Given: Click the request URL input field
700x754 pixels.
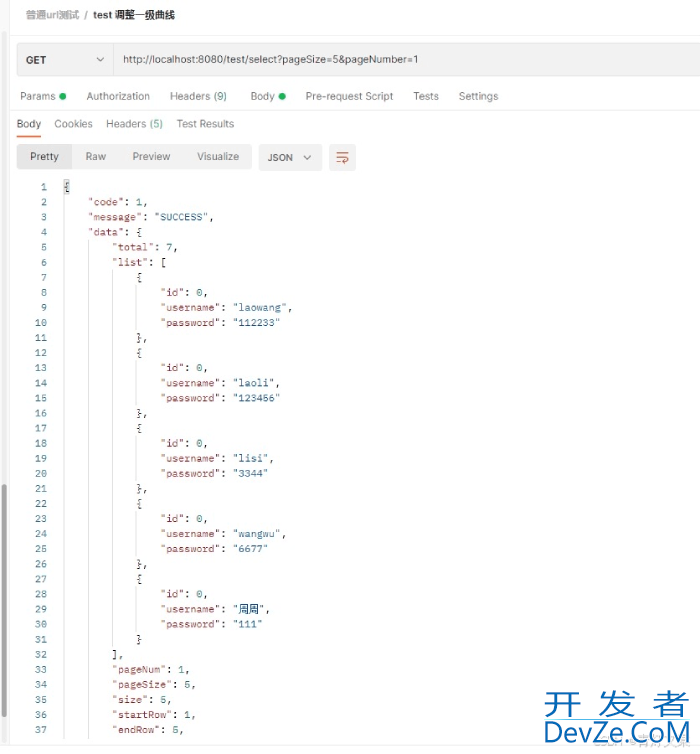Looking at the screenshot, I should tap(406, 60).
